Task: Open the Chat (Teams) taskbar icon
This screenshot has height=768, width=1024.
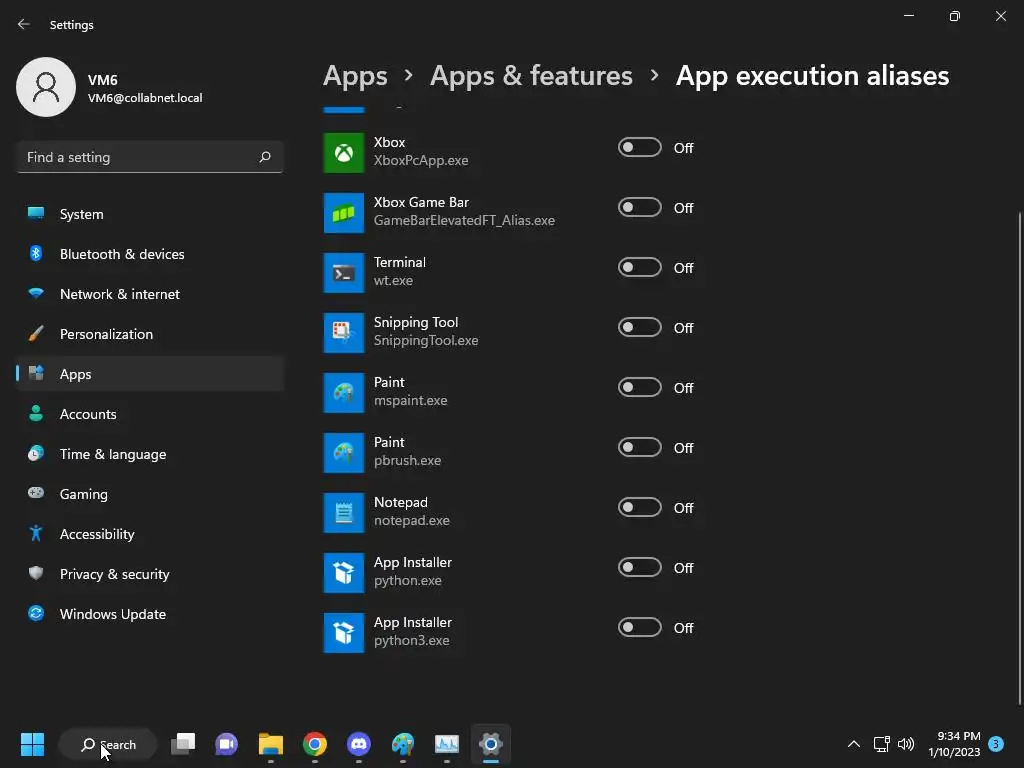Action: click(227, 744)
